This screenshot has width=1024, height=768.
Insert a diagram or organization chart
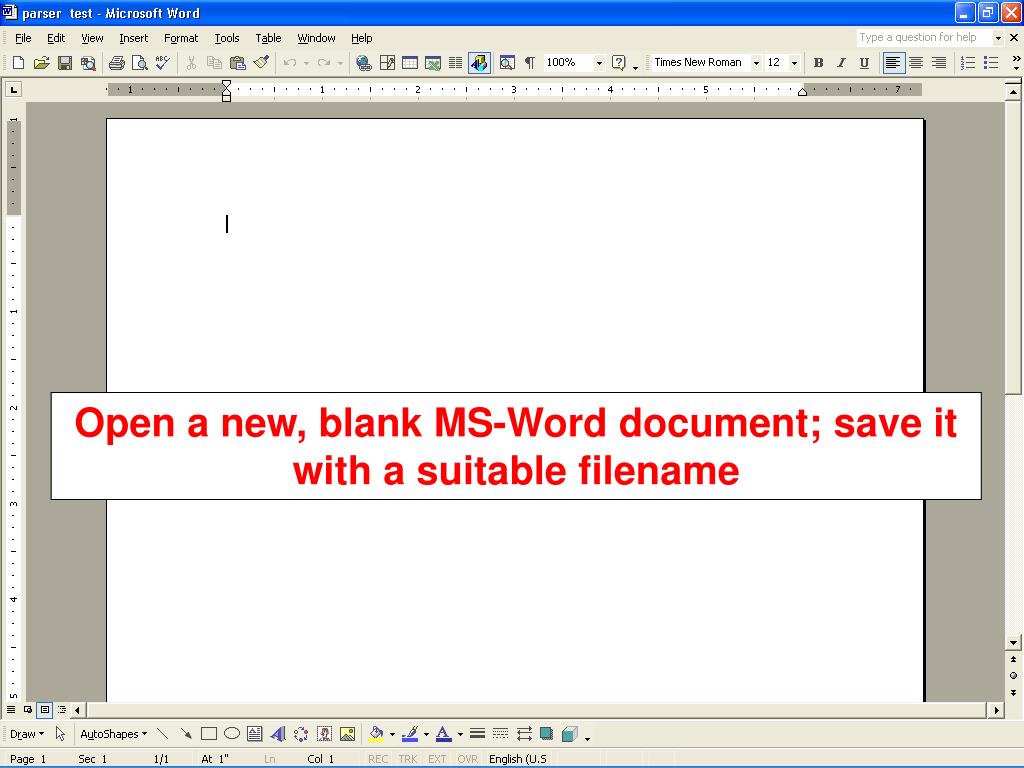pos(301,734)
